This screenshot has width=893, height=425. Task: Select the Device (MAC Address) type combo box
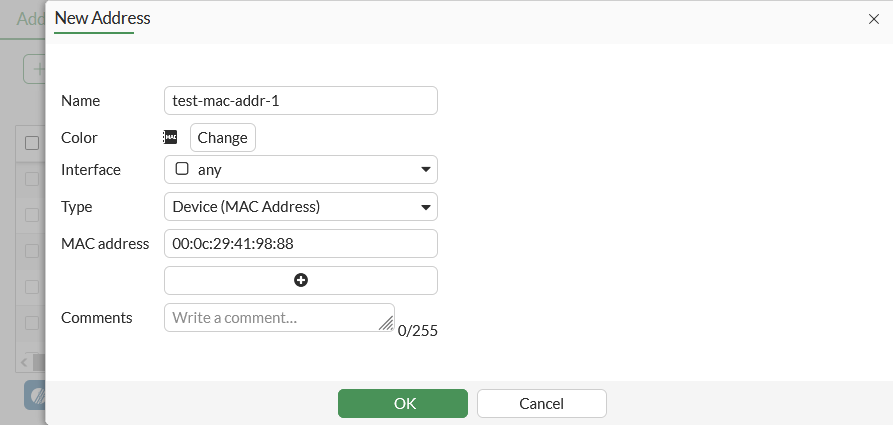[x=290, y=207]
